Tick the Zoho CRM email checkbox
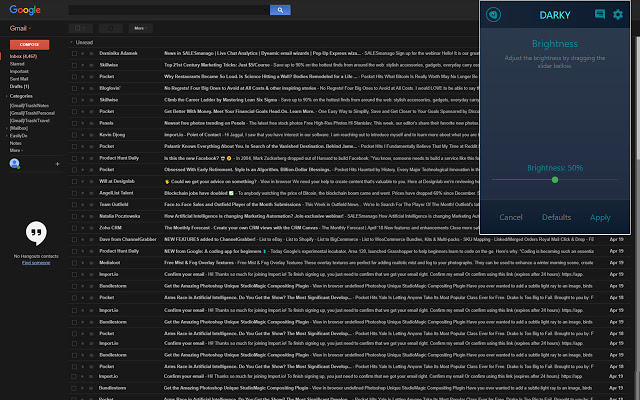 pyautogui.click(x=74, y=228)
